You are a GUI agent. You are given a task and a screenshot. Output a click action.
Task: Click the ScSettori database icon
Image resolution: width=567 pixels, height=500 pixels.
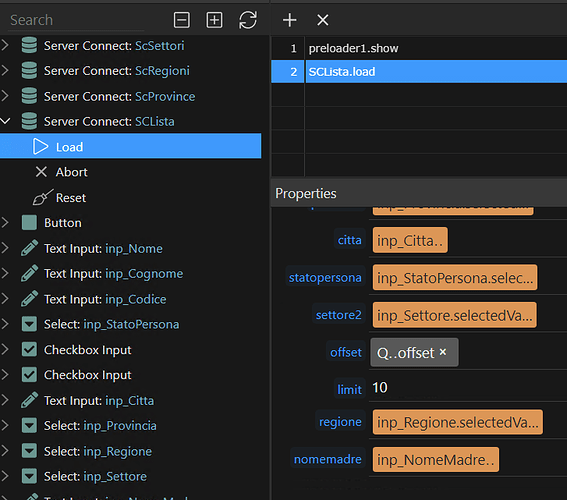[x=29, y=46]
